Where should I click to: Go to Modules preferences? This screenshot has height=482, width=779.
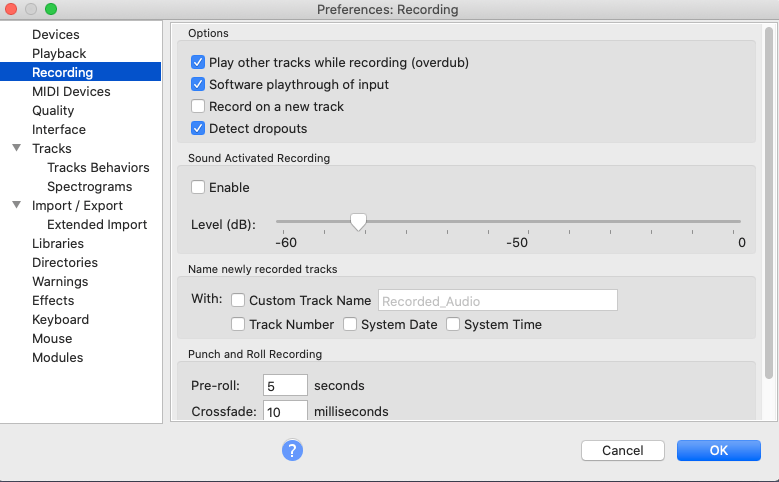pos(58,357)
